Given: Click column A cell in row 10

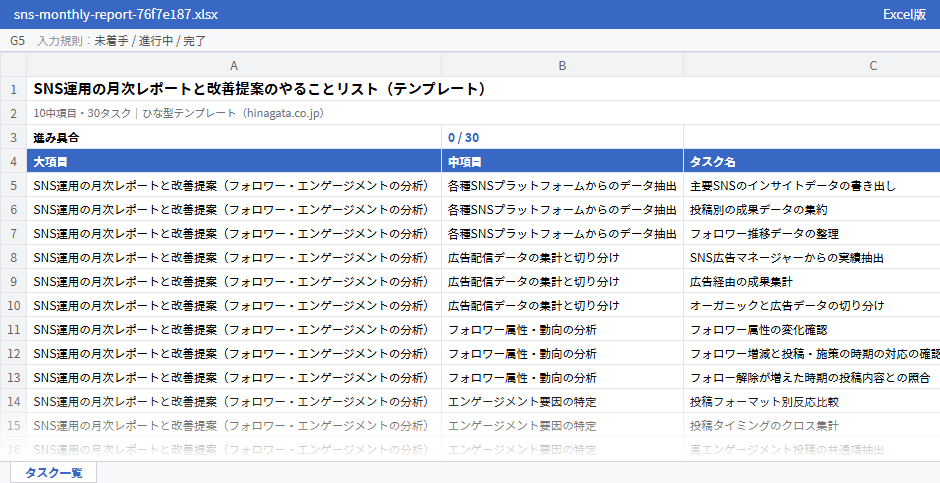Looking at the screenshot, I should point(234,305).
